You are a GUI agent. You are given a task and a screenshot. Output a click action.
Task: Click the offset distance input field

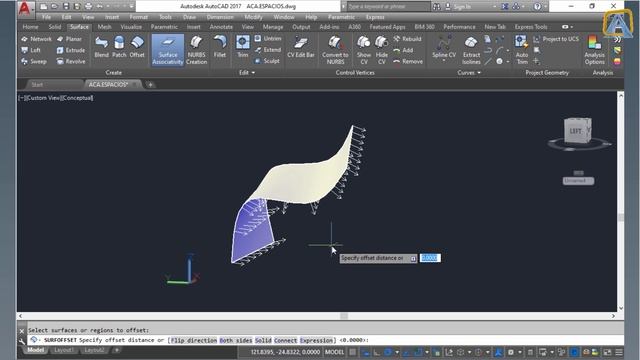pyautogui.click(x=430, y=258)
